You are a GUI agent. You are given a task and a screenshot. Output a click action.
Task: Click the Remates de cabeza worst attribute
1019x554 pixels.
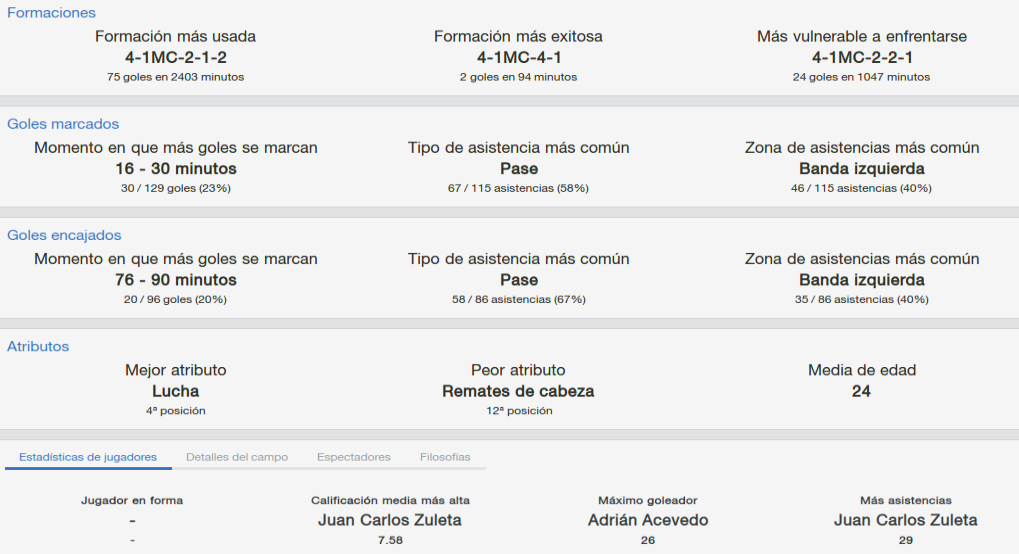(519, 391)
